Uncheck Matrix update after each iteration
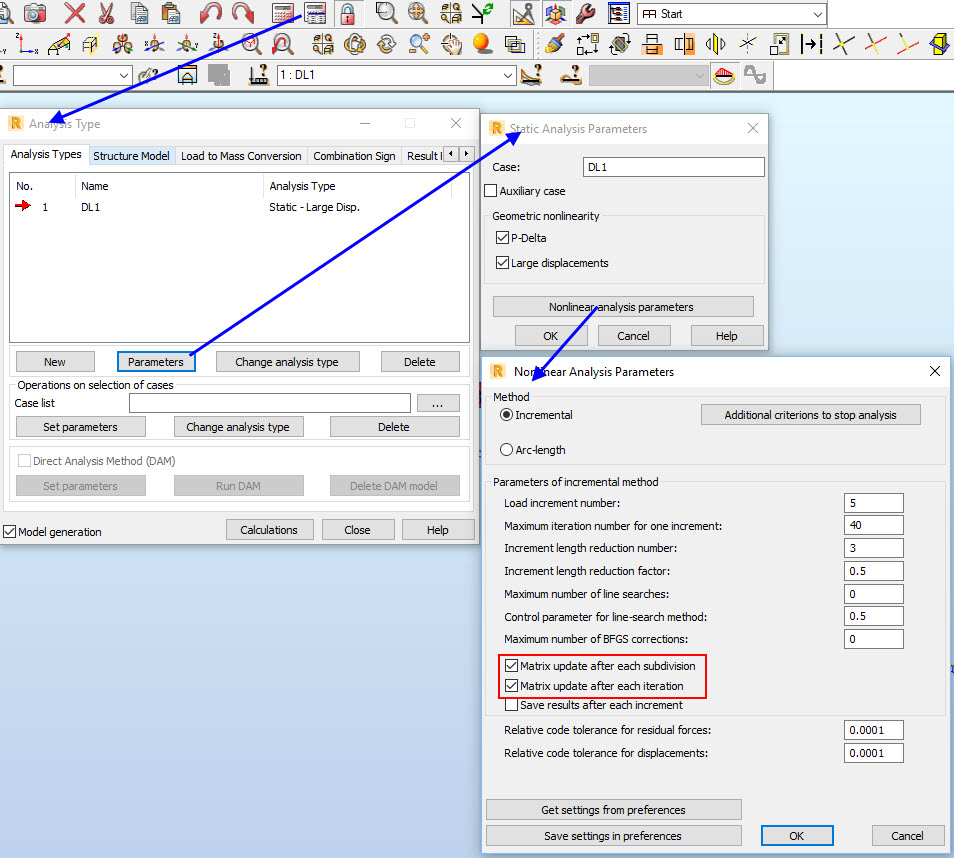The width and height of the screenshot is (954, 858). pyautogui.click(x=512, y=687)
